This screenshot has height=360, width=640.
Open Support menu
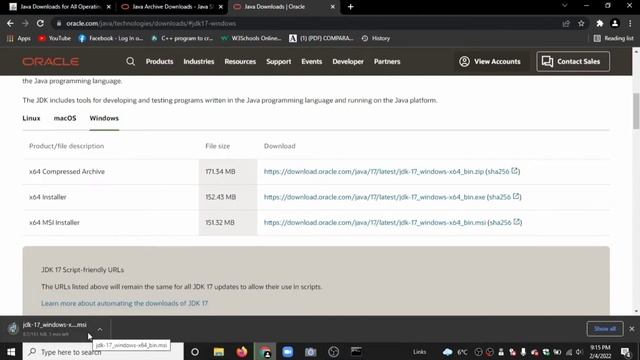coord(279,62)
